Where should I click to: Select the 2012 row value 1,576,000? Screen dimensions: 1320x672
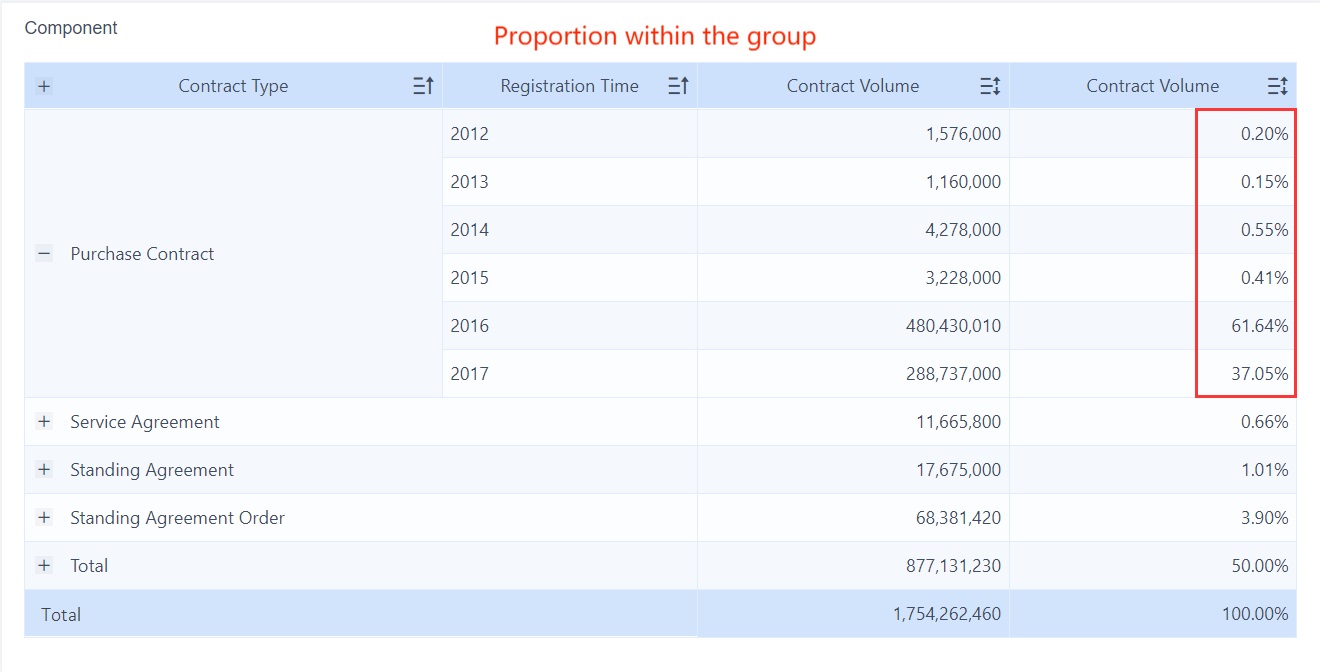pyautogui.click(x=964, y=132)
